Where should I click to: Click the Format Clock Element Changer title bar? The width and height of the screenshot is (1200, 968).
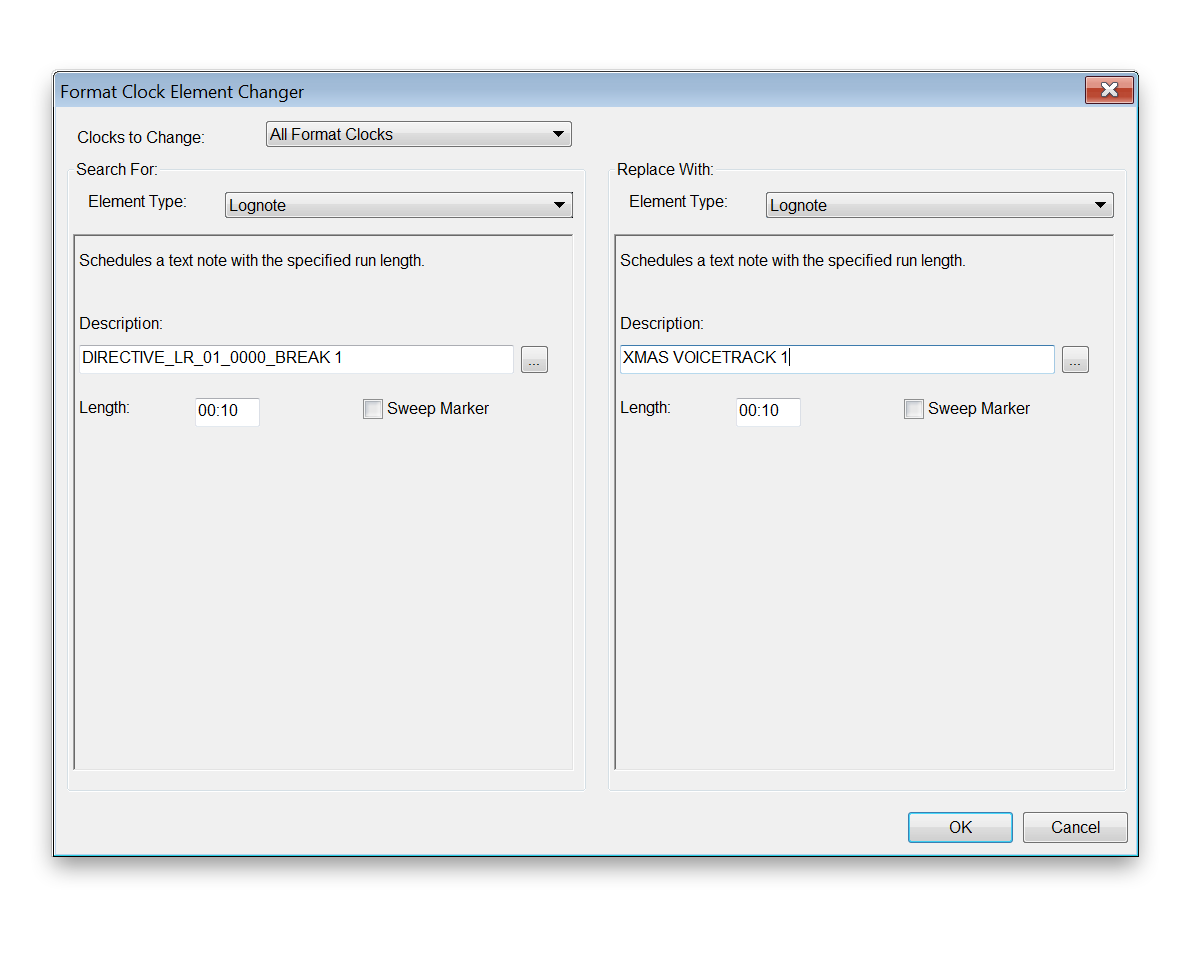pyautogui.click(x=500, y=91)
